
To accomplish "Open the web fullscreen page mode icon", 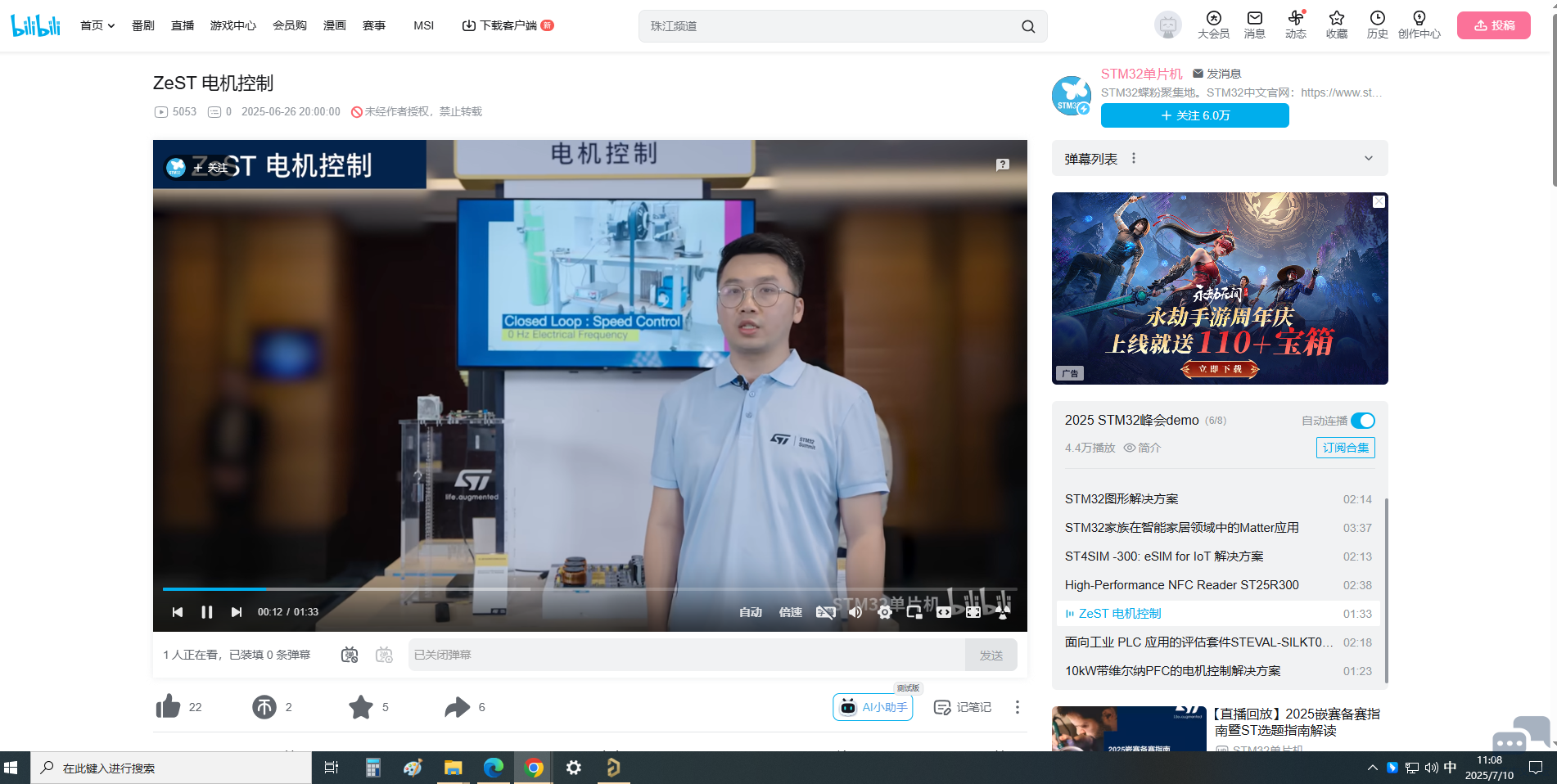I will [x=973, y=611].
